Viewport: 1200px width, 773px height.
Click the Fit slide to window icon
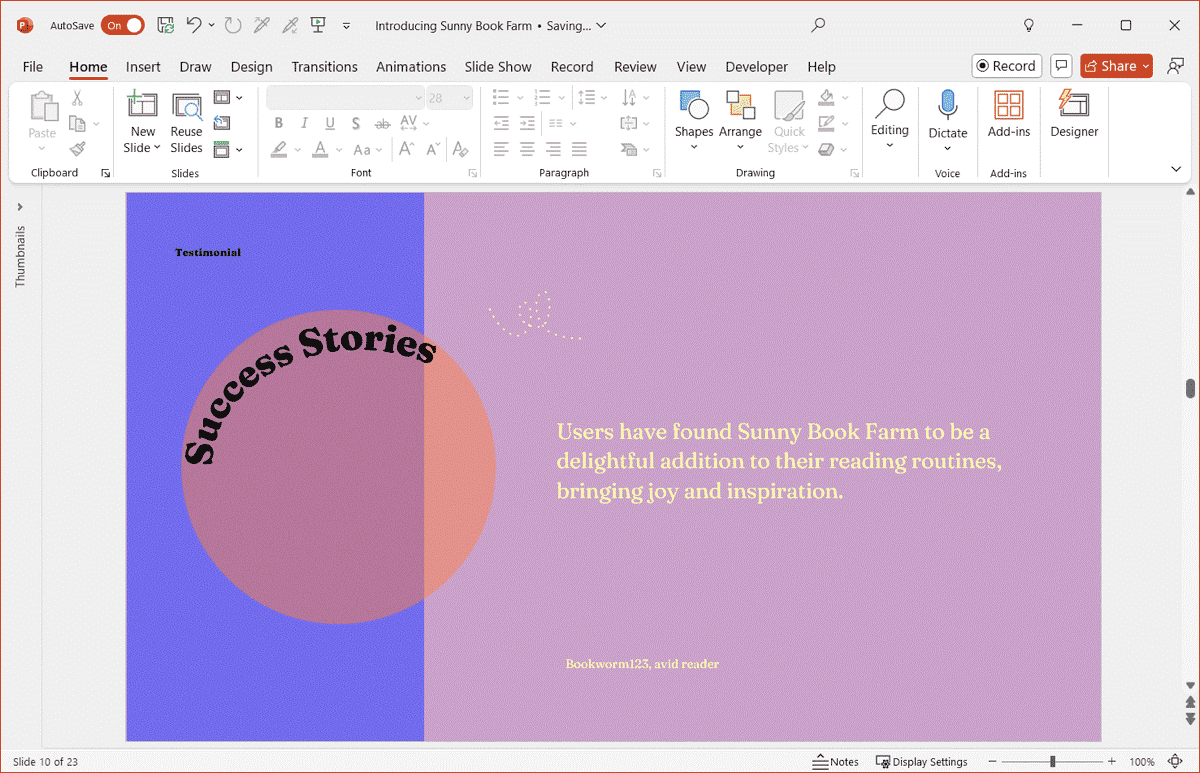tap(1177, 761)
